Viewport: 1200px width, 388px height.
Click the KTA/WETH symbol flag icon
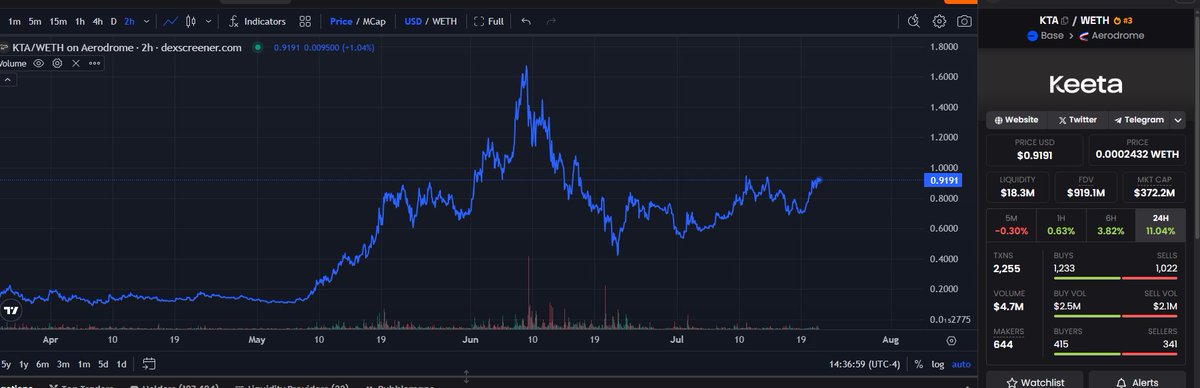point(5,46)
